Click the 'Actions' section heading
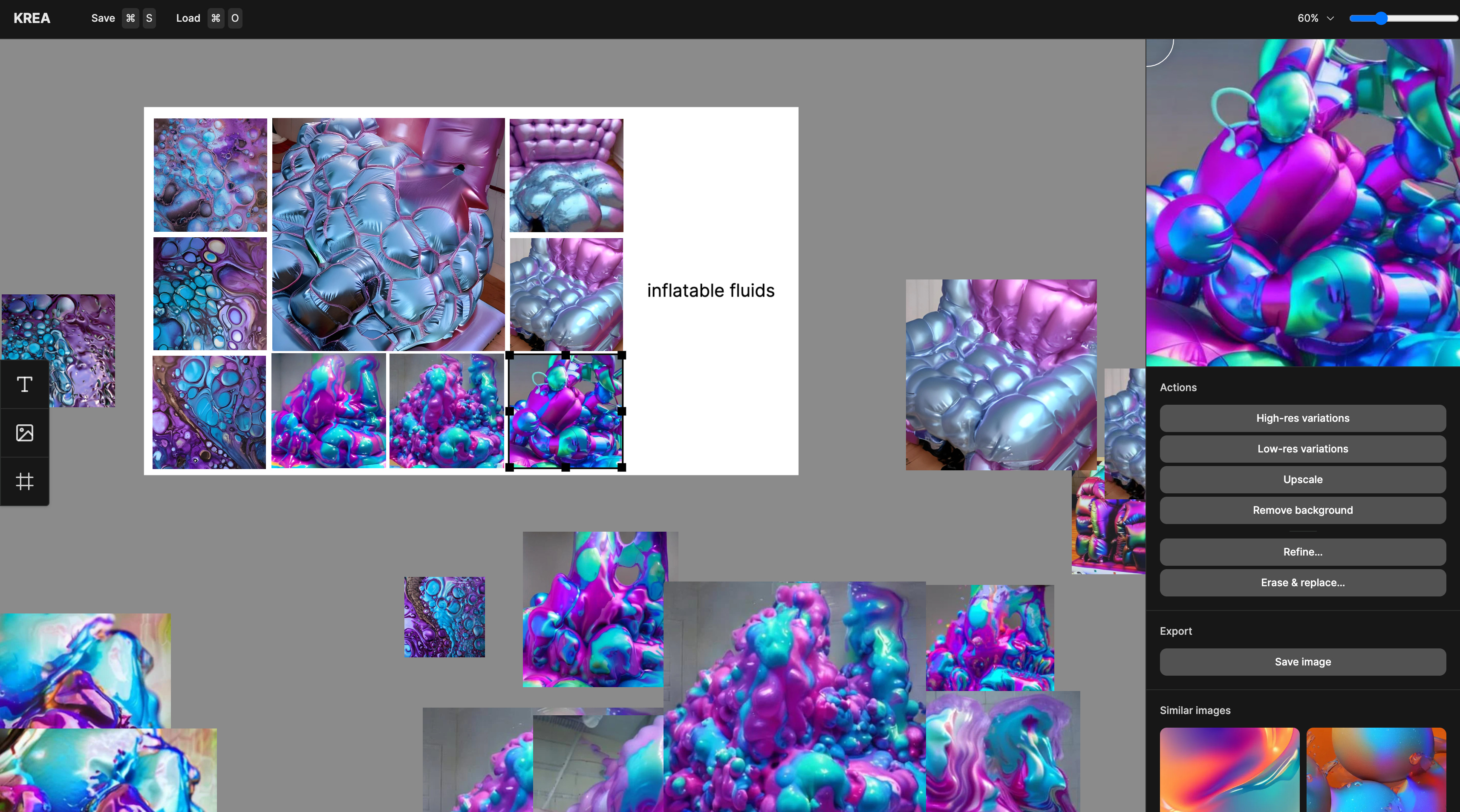Screen dimensions: 1460x812 click(1178, 388)
